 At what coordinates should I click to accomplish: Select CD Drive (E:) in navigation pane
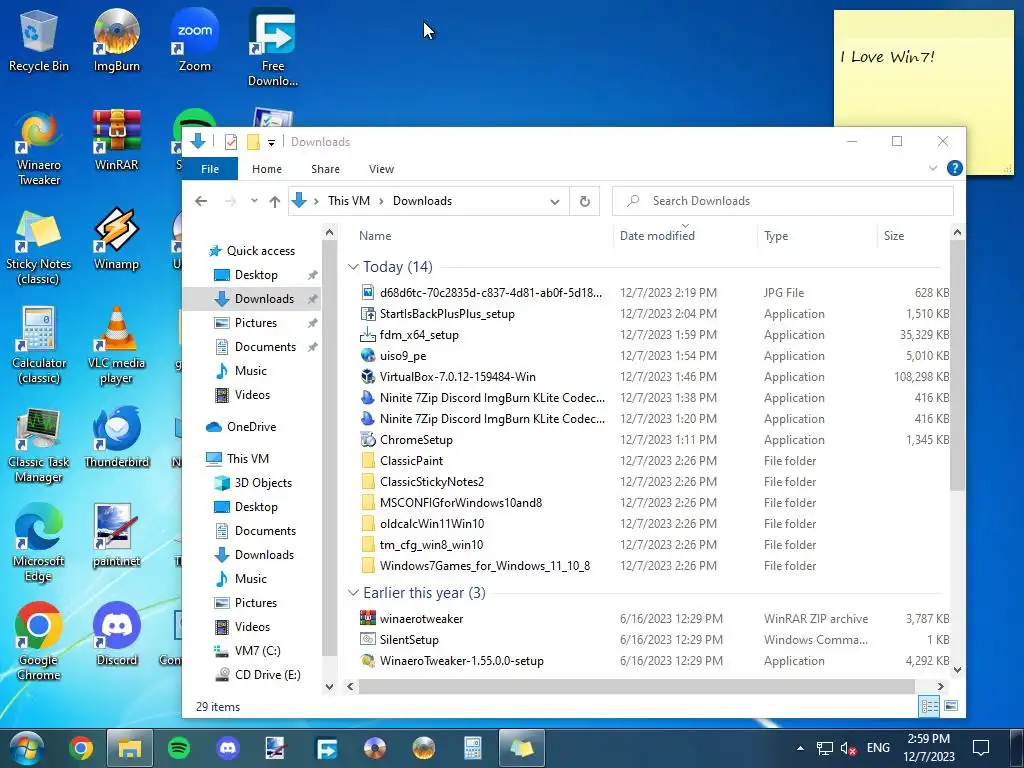point(267,675)
